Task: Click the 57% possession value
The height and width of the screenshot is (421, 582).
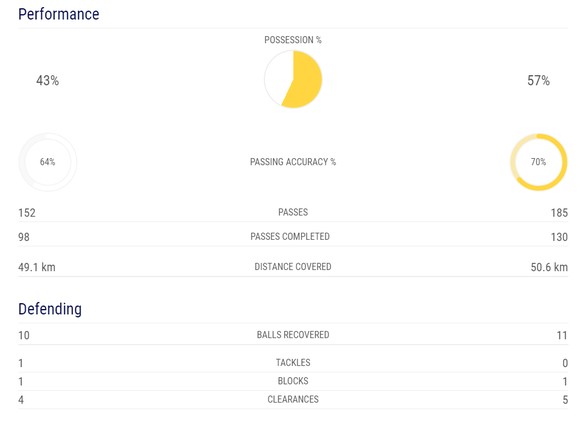Action: coord(539,81)
